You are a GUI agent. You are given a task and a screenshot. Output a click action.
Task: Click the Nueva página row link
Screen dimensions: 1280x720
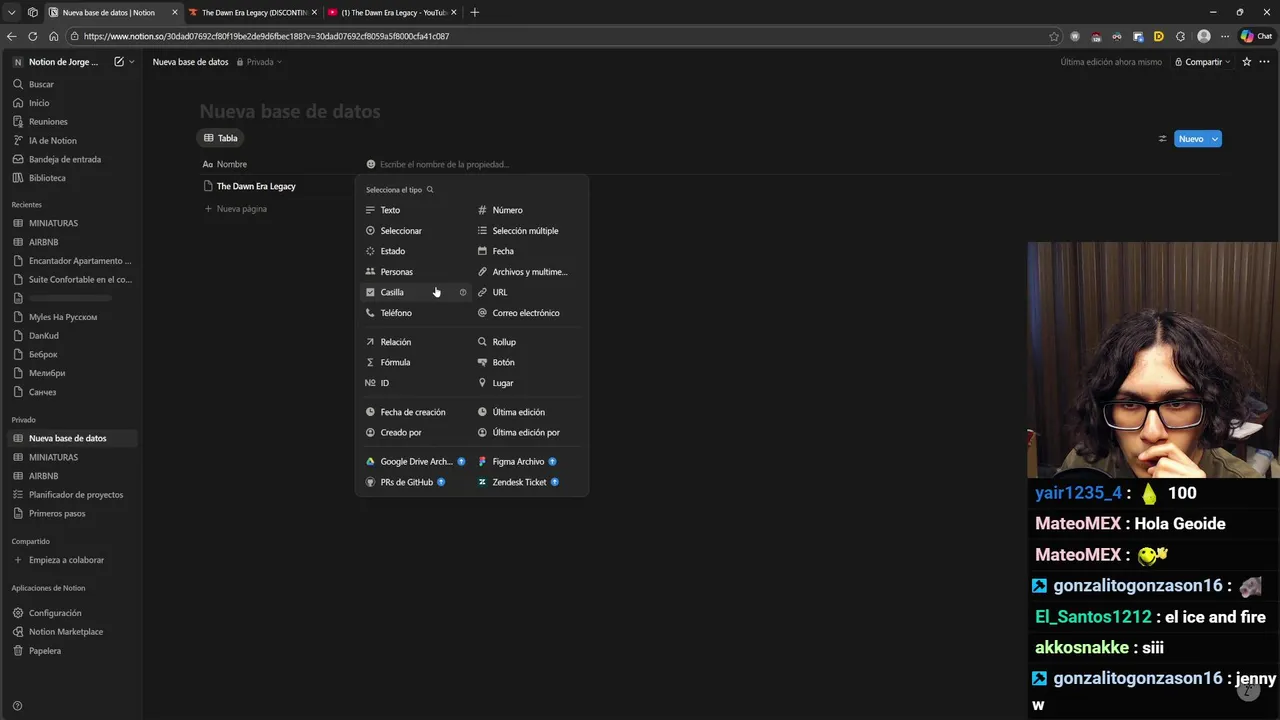[241, 209]
